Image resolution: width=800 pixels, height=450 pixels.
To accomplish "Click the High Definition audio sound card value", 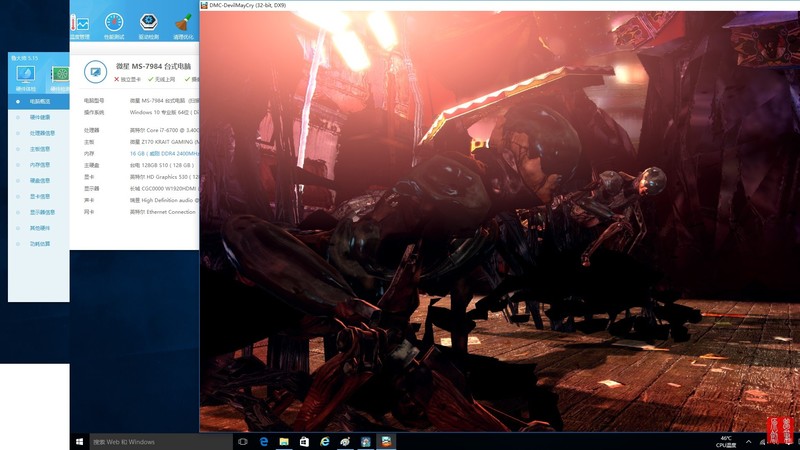I will click(x=164, y=201).
